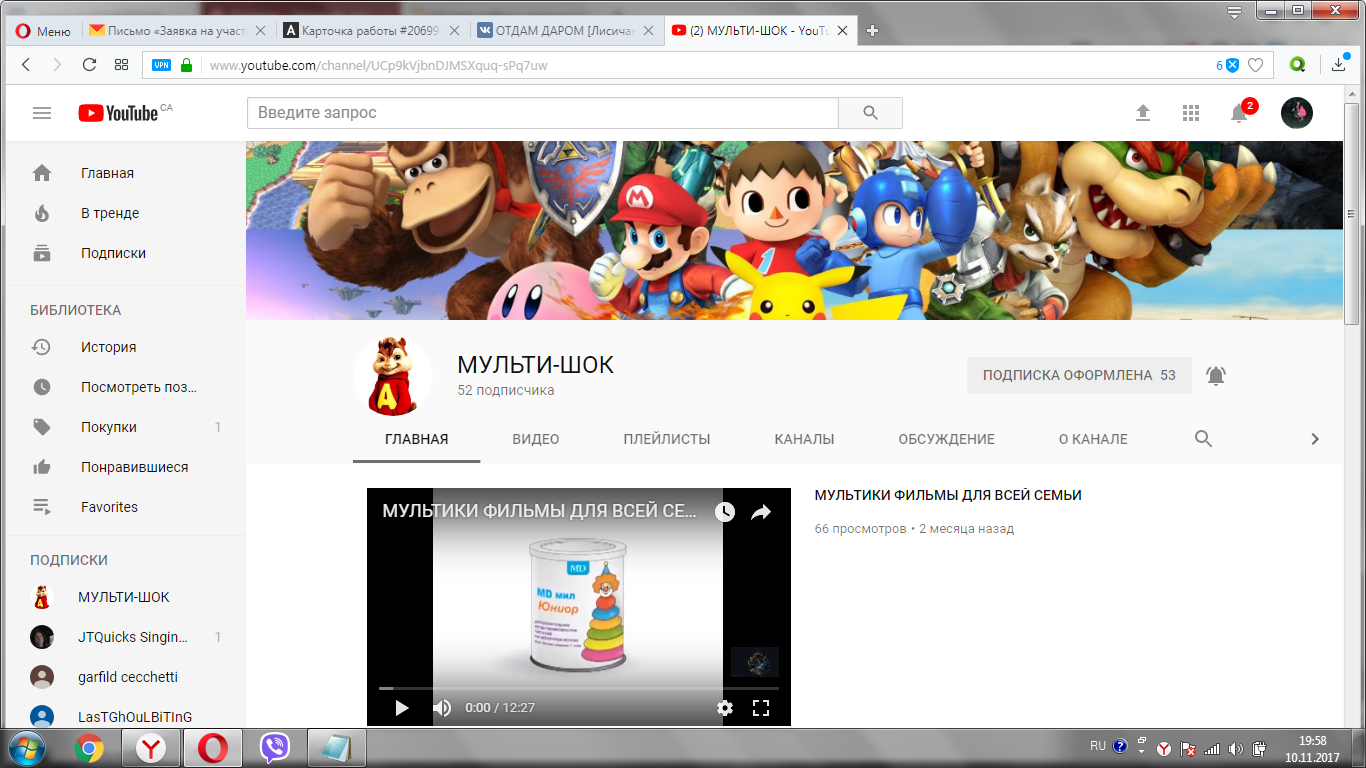Click the search magnifier button

(870, 113)
